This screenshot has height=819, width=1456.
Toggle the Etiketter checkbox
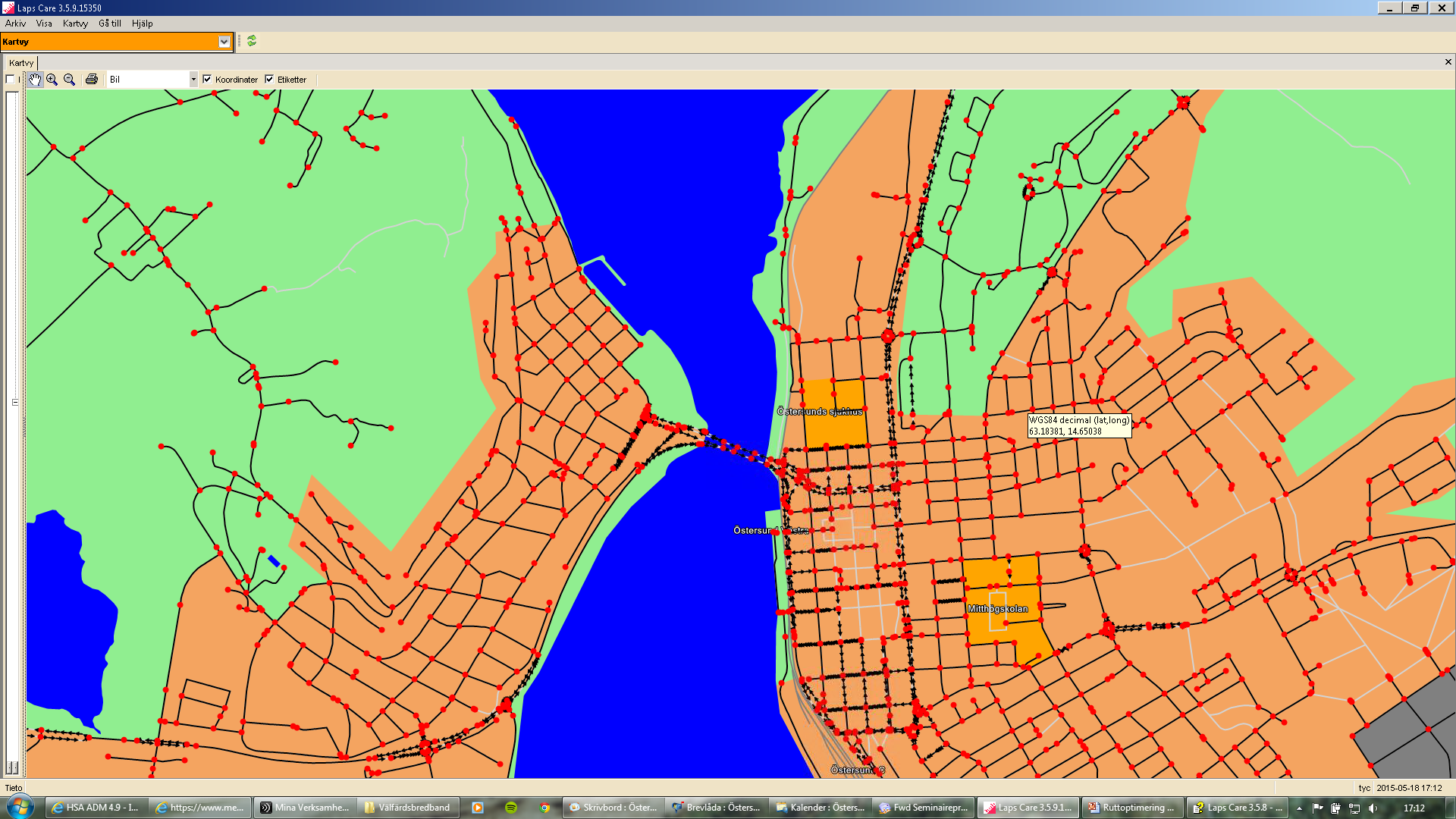point(269,79)
